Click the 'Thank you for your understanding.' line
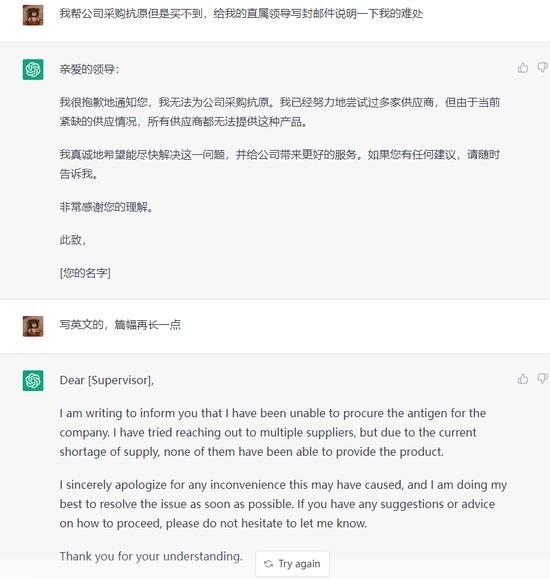The height and width of the screenshot is (579, 550). (151, 556)
